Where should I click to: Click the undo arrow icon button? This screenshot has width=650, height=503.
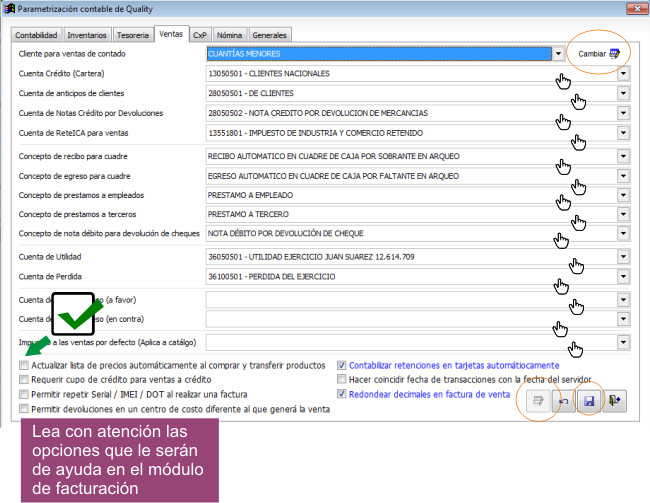pos(563,401)
